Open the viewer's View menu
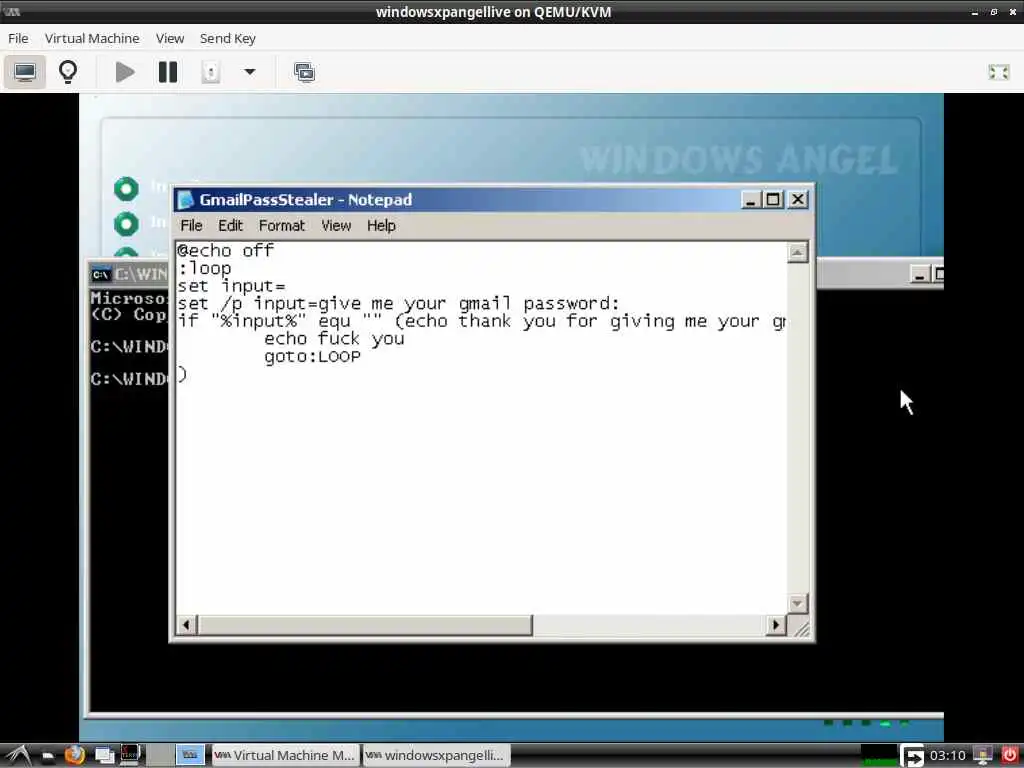The width and height of the screenshot is (1024, 768). coord(170,39)
